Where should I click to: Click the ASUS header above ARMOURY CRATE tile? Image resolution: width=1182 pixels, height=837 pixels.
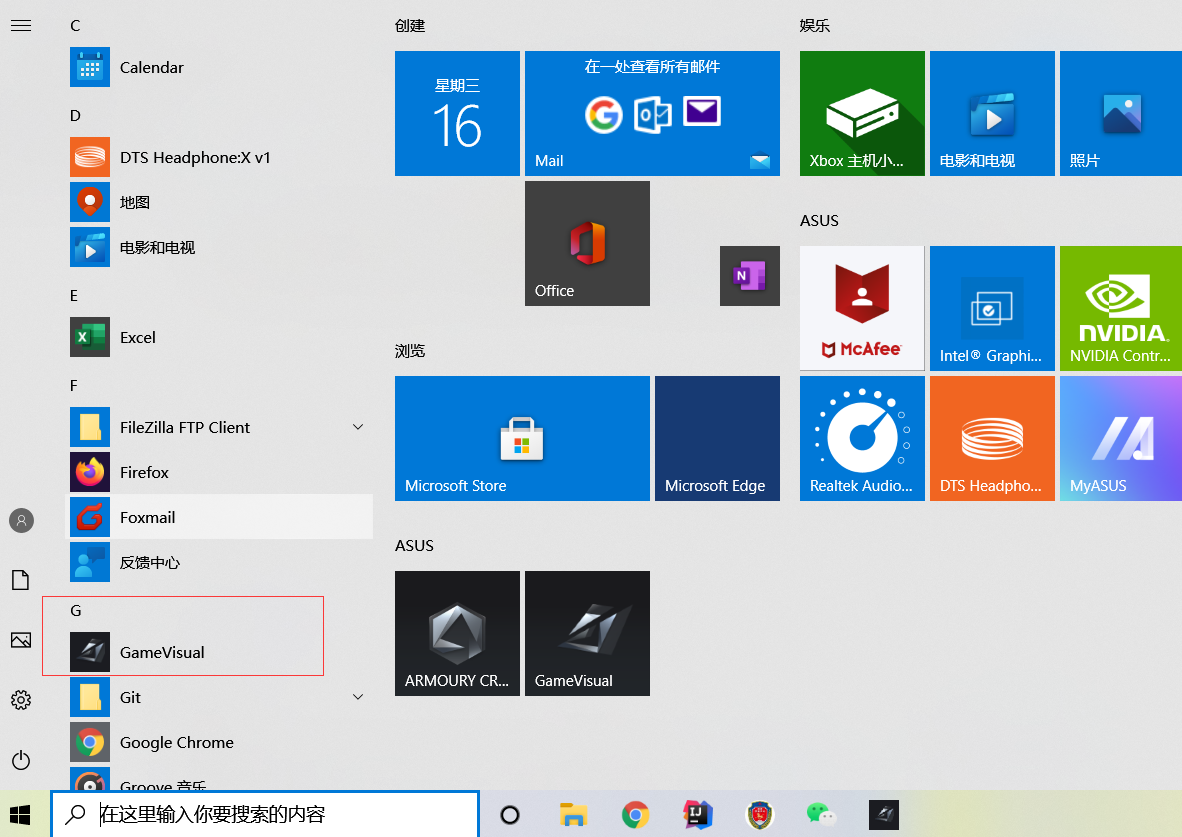coord(415,546)
